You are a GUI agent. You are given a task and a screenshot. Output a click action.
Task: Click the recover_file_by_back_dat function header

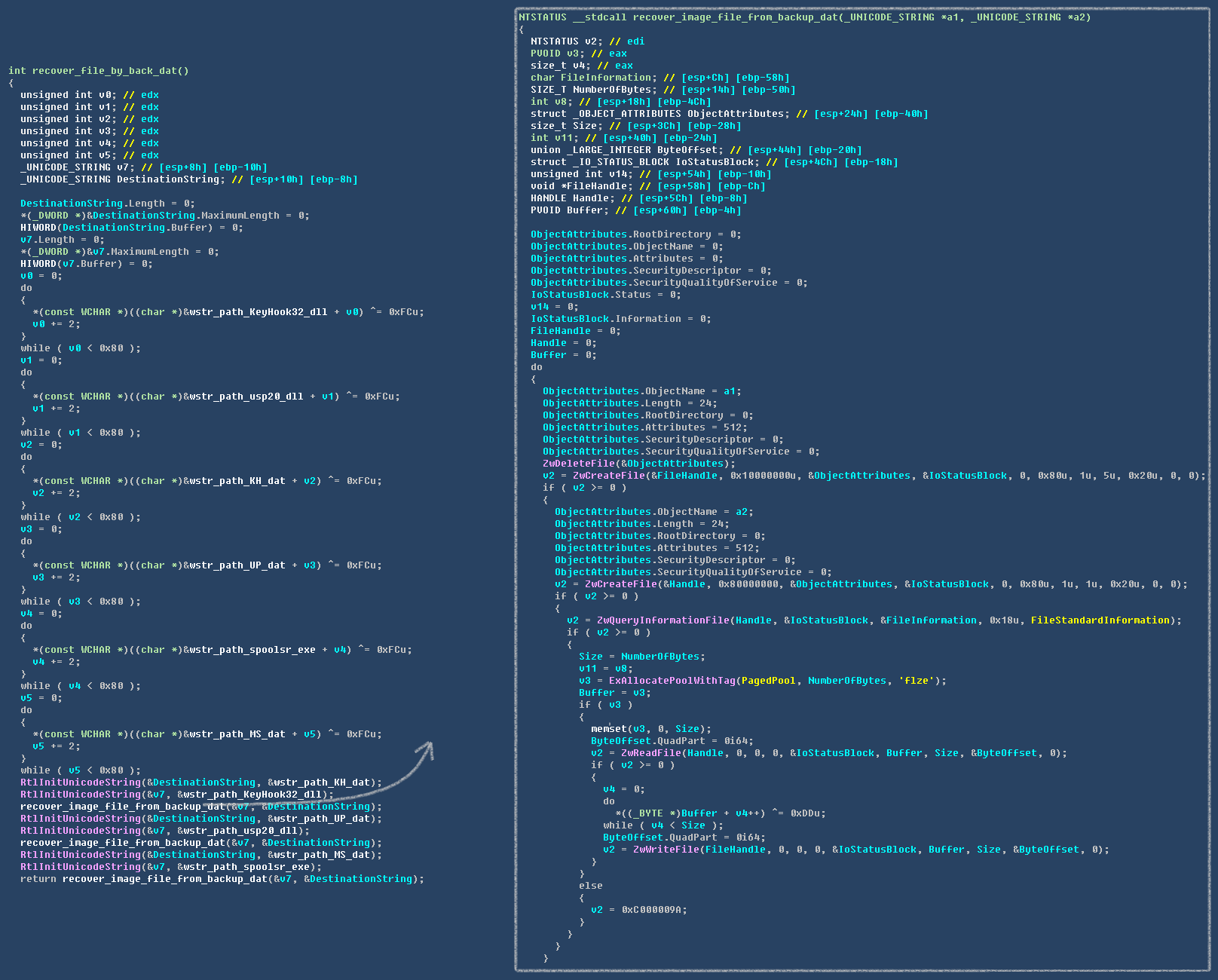(x=98, y=71)
